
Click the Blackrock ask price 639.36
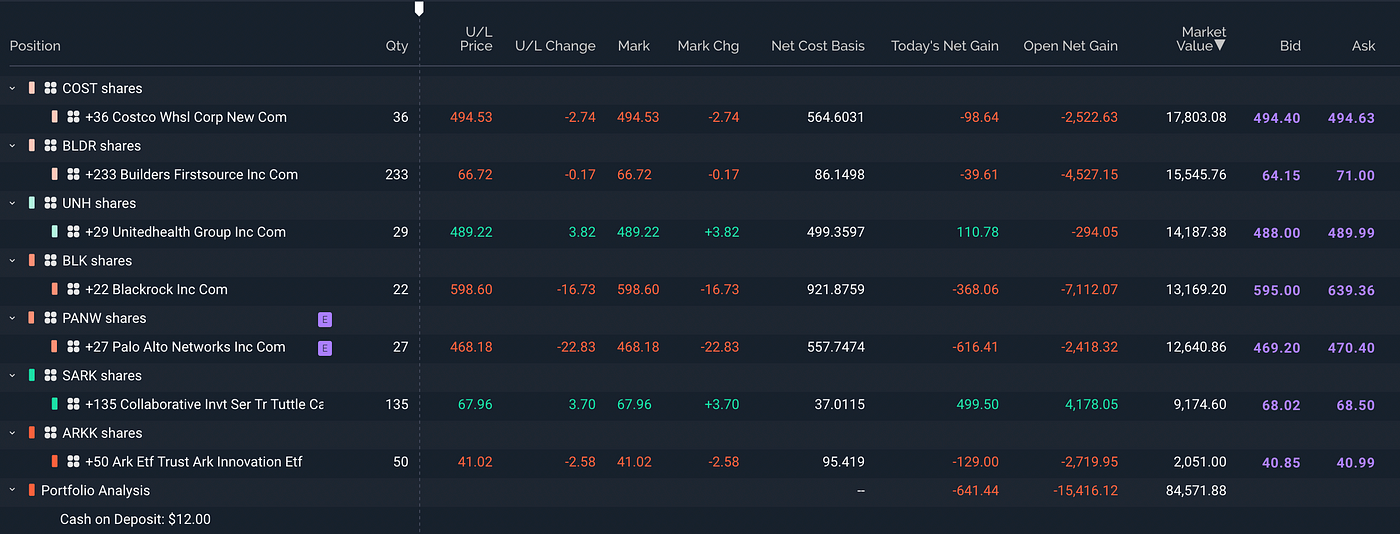click(x=1351, y=290)
